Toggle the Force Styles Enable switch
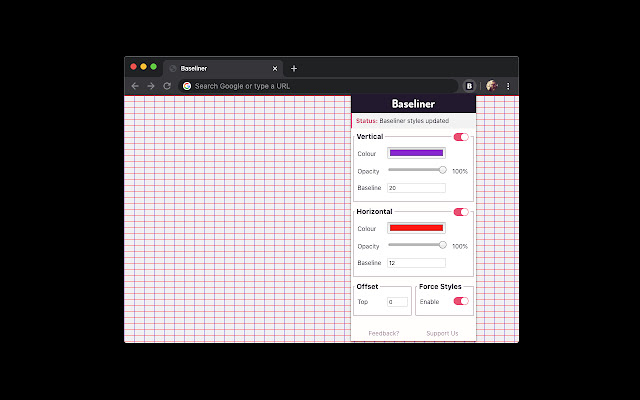Screen dimensions: 640x400 461,301
